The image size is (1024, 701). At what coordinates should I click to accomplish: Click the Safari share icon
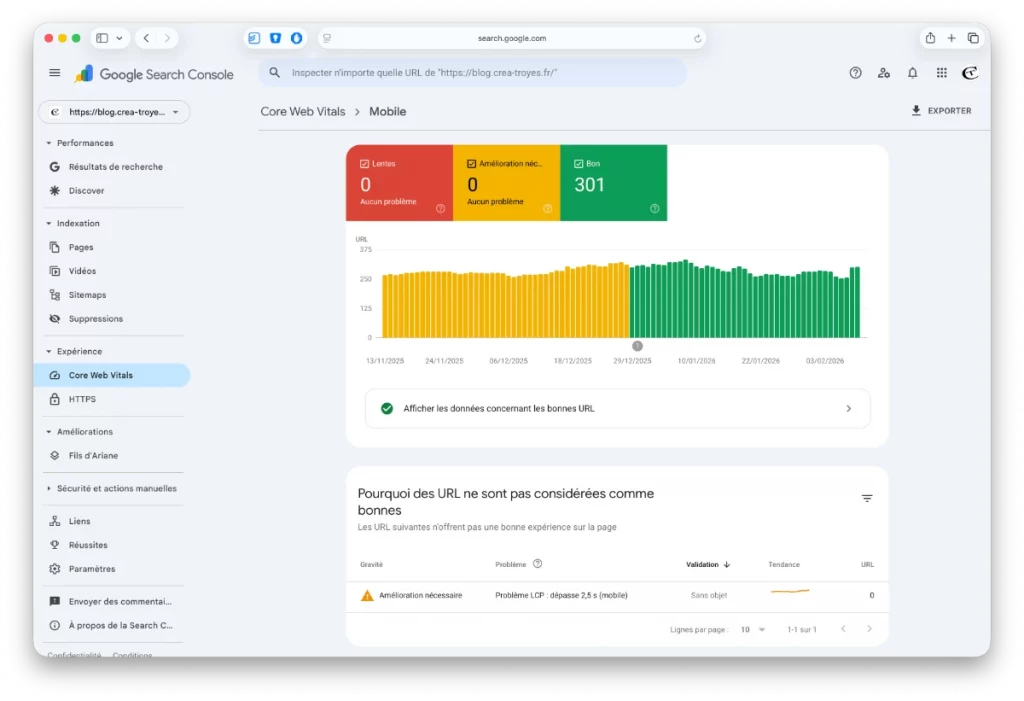pos(930,38)
